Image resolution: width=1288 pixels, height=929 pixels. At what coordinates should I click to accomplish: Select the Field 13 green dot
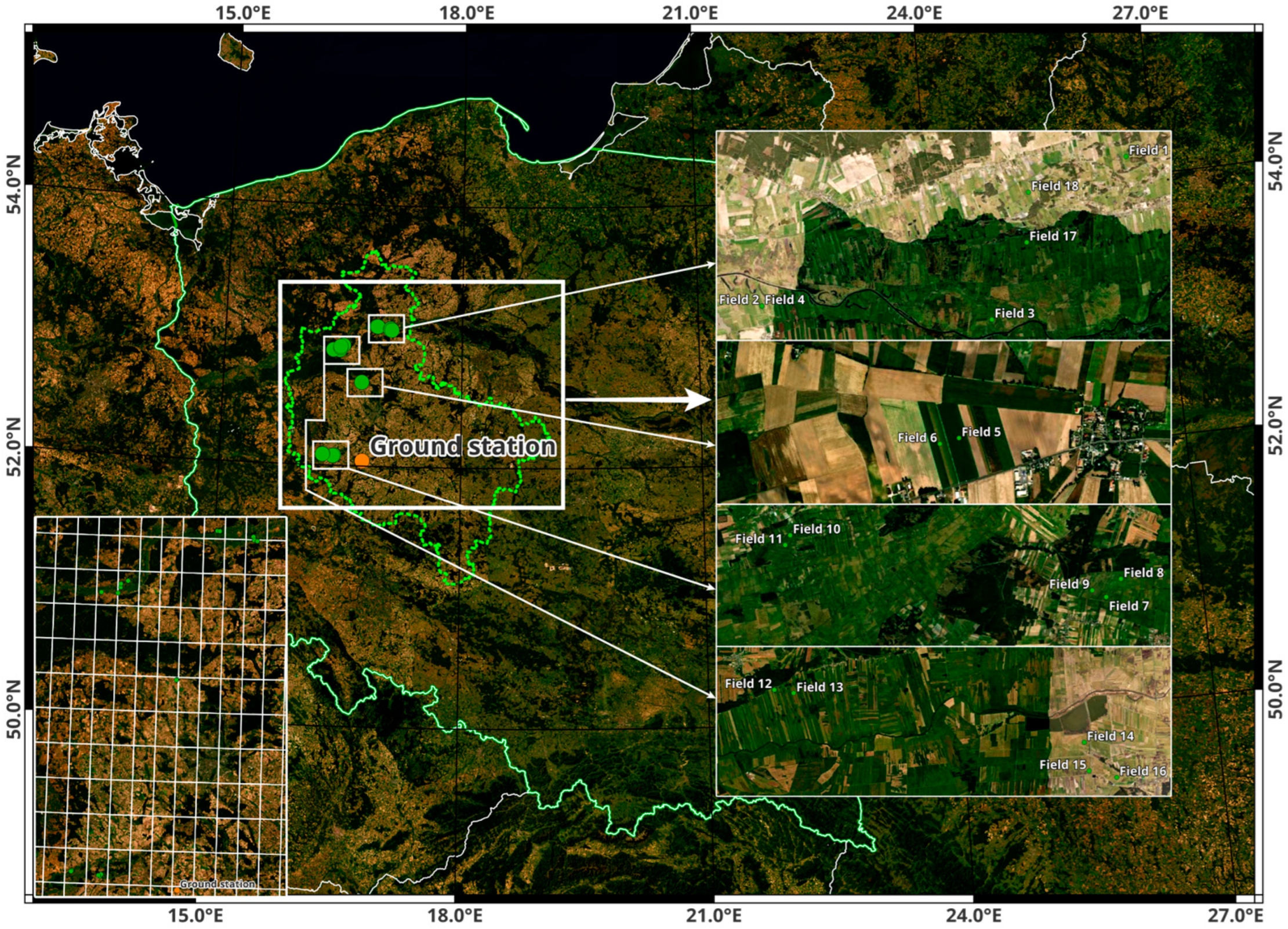794,693
